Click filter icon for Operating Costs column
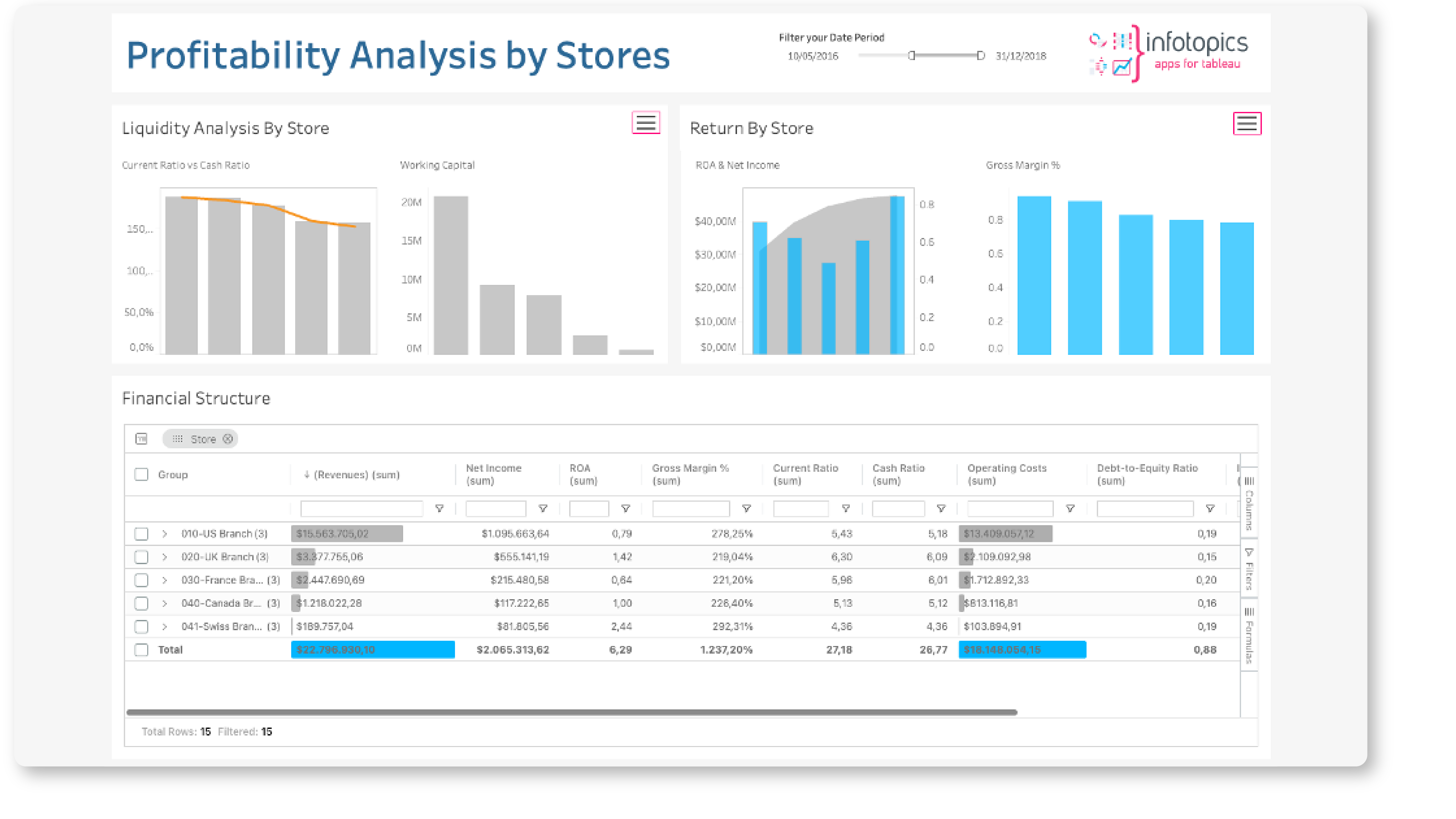Screen dimensions: 1456x819 tap(1069, 509)
